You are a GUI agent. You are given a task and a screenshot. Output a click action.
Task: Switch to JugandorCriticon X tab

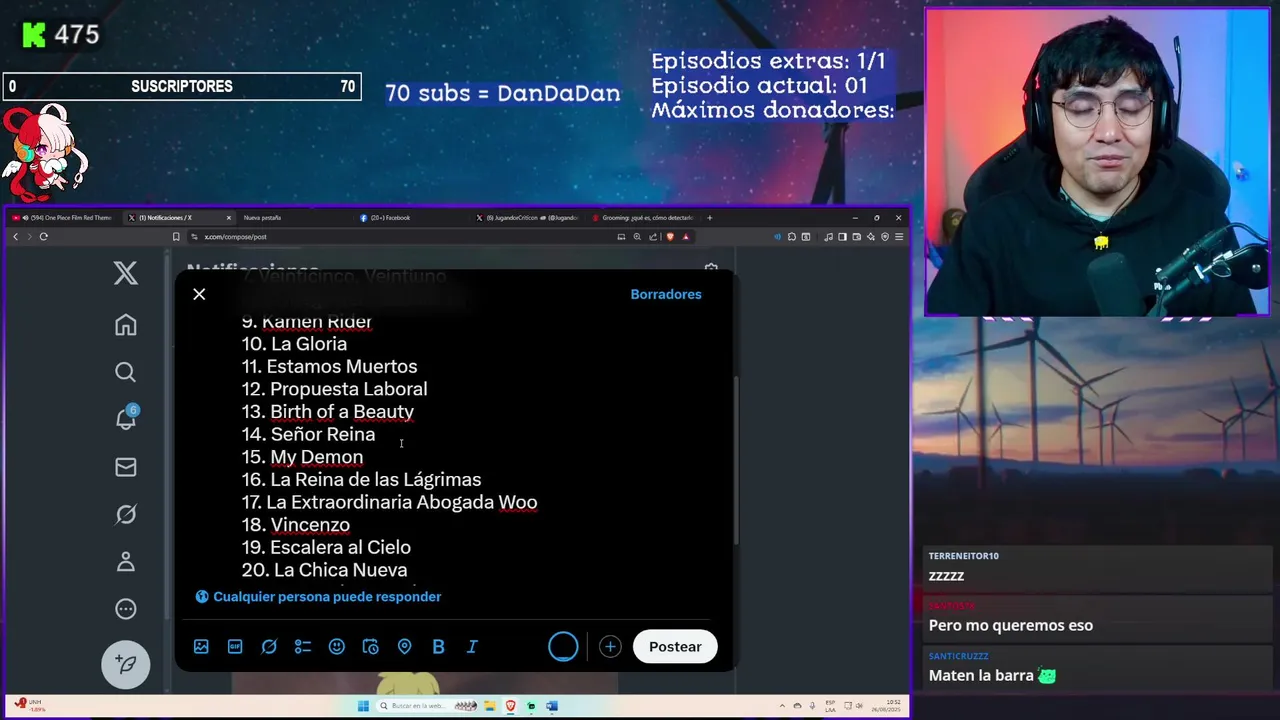click(x=528, y=217)
